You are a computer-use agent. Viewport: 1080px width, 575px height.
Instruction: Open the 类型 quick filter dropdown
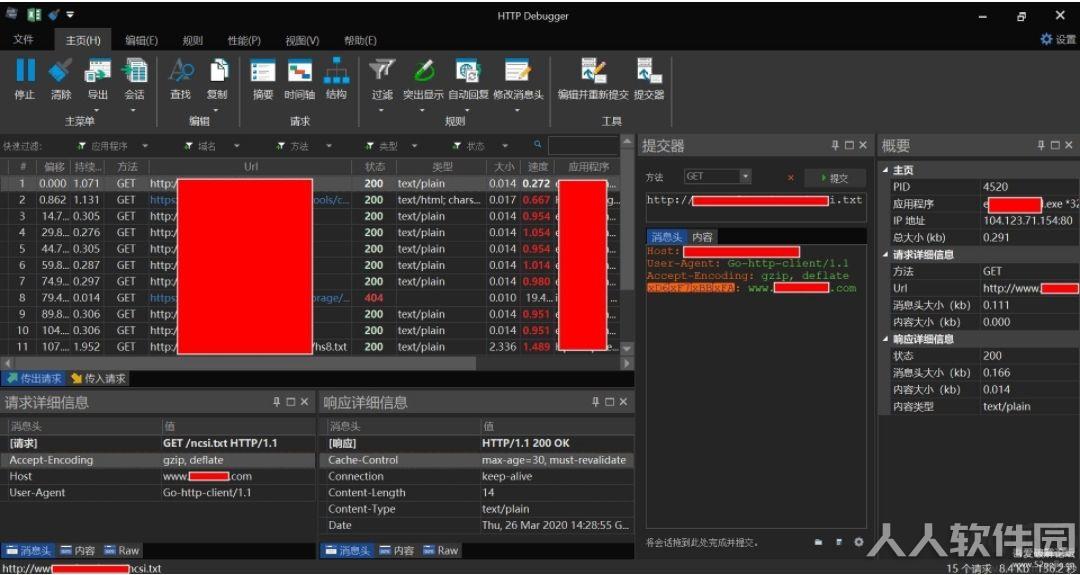coord(415,146)
